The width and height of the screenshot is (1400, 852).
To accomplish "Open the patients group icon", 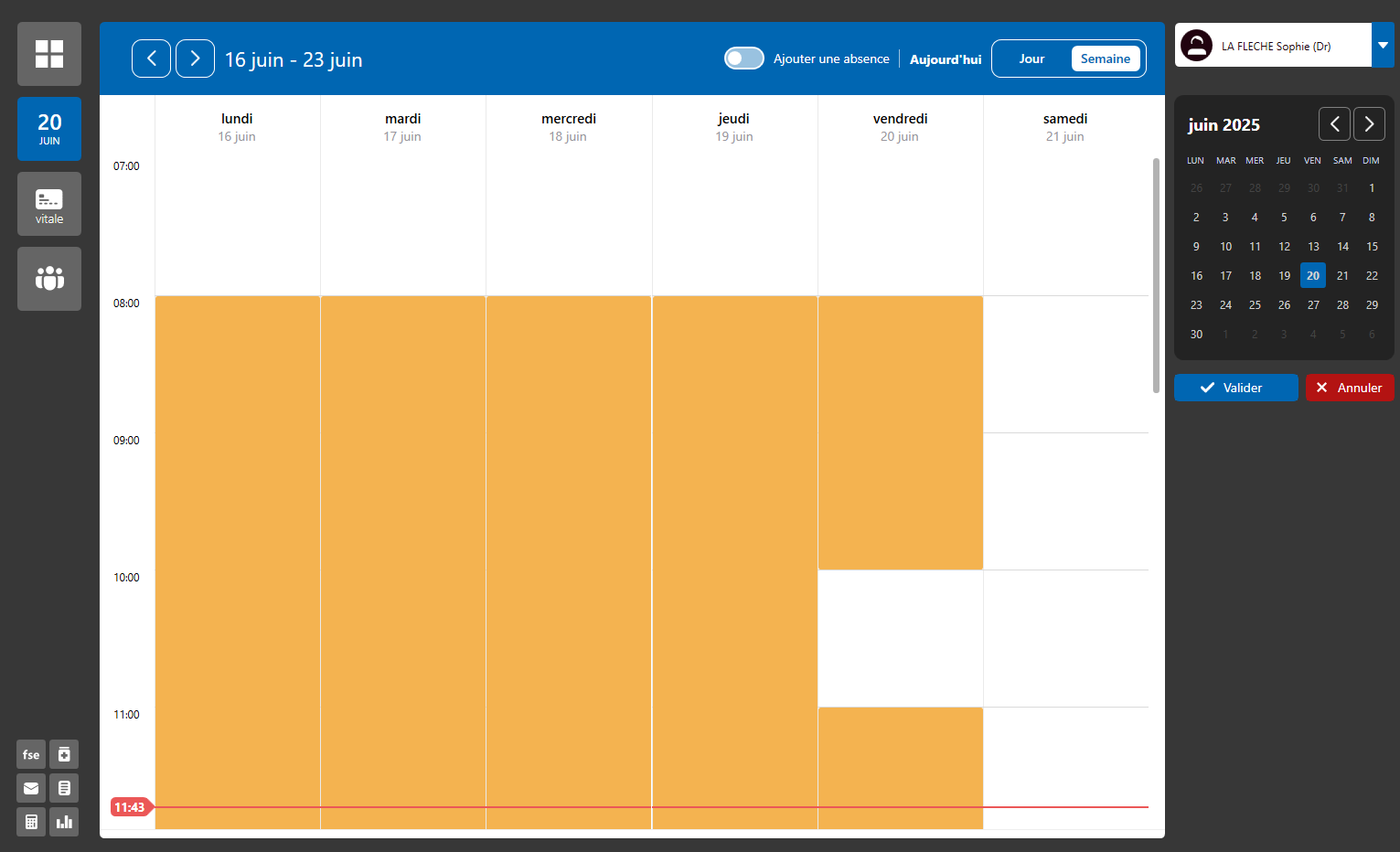I will [x=49, y=279].
